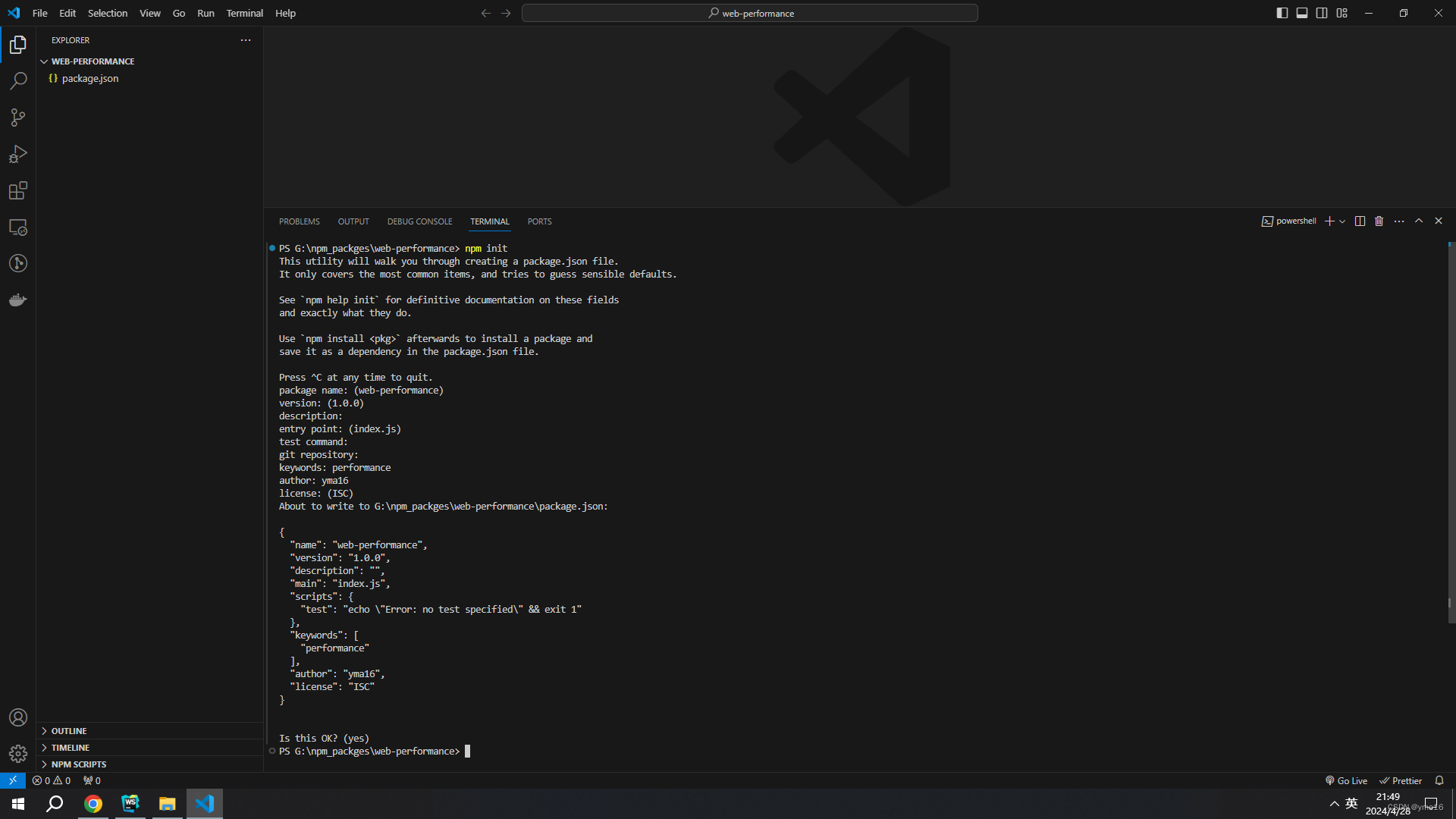
Task: Open the launch profile dropdown arrow
Action: (x=1342, y=221)
